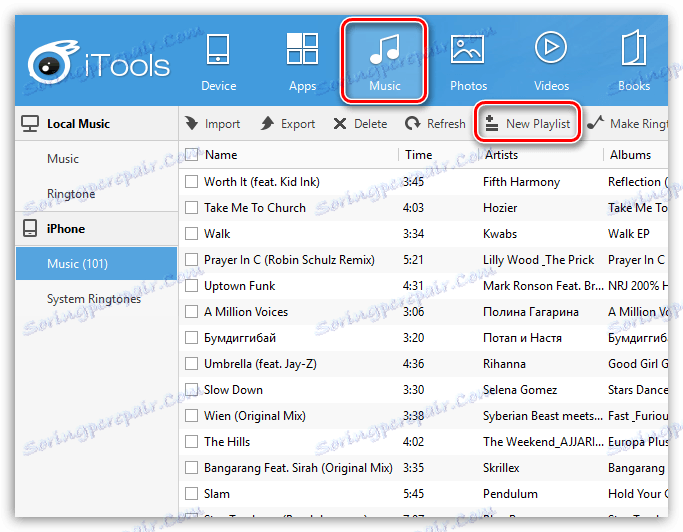This screenshot has width=683, height=532.
Task: Check the box for Бумдиггибай
Action: click(x=191, y=338)
